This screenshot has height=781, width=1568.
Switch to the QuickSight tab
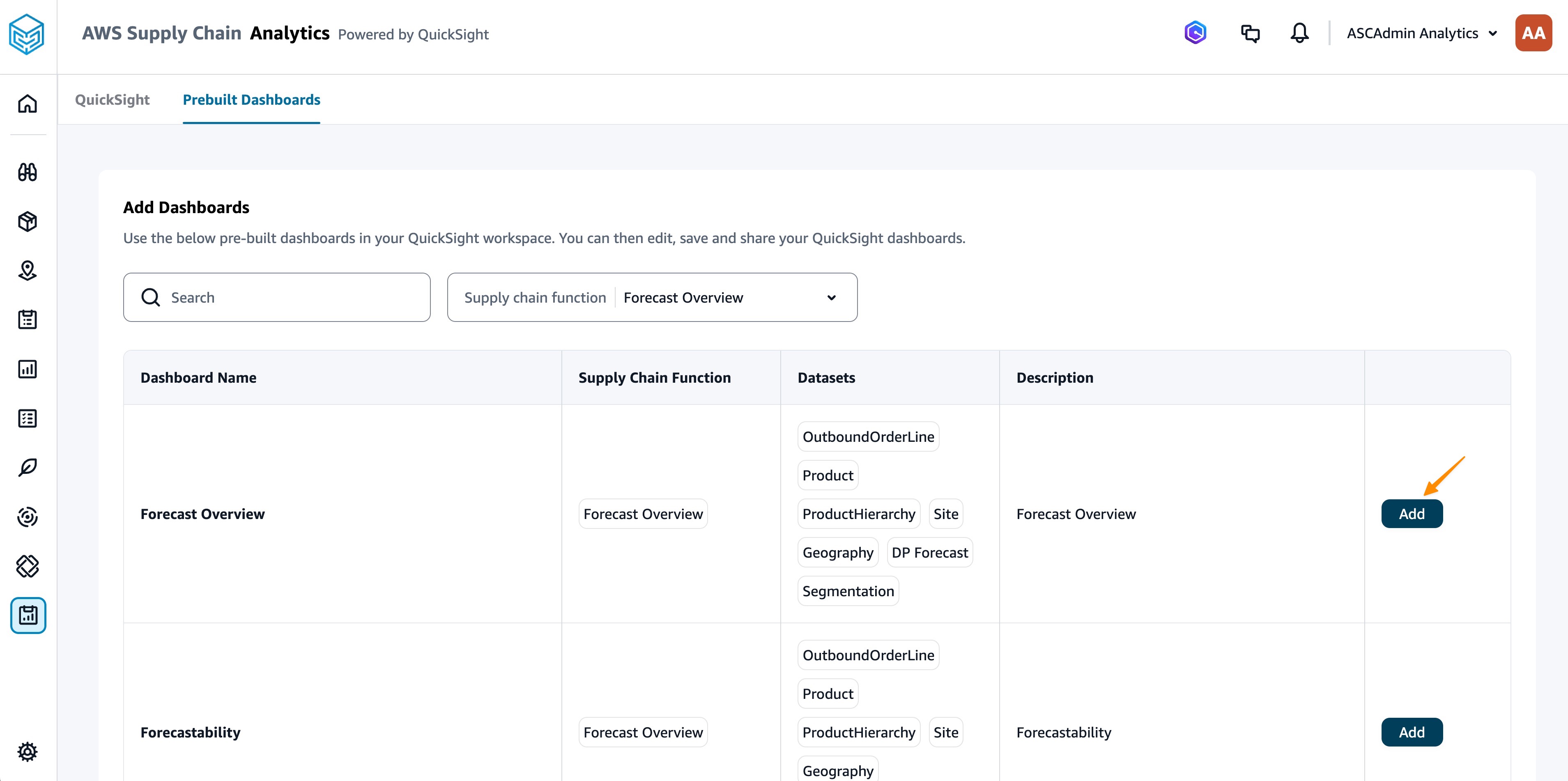112,99
